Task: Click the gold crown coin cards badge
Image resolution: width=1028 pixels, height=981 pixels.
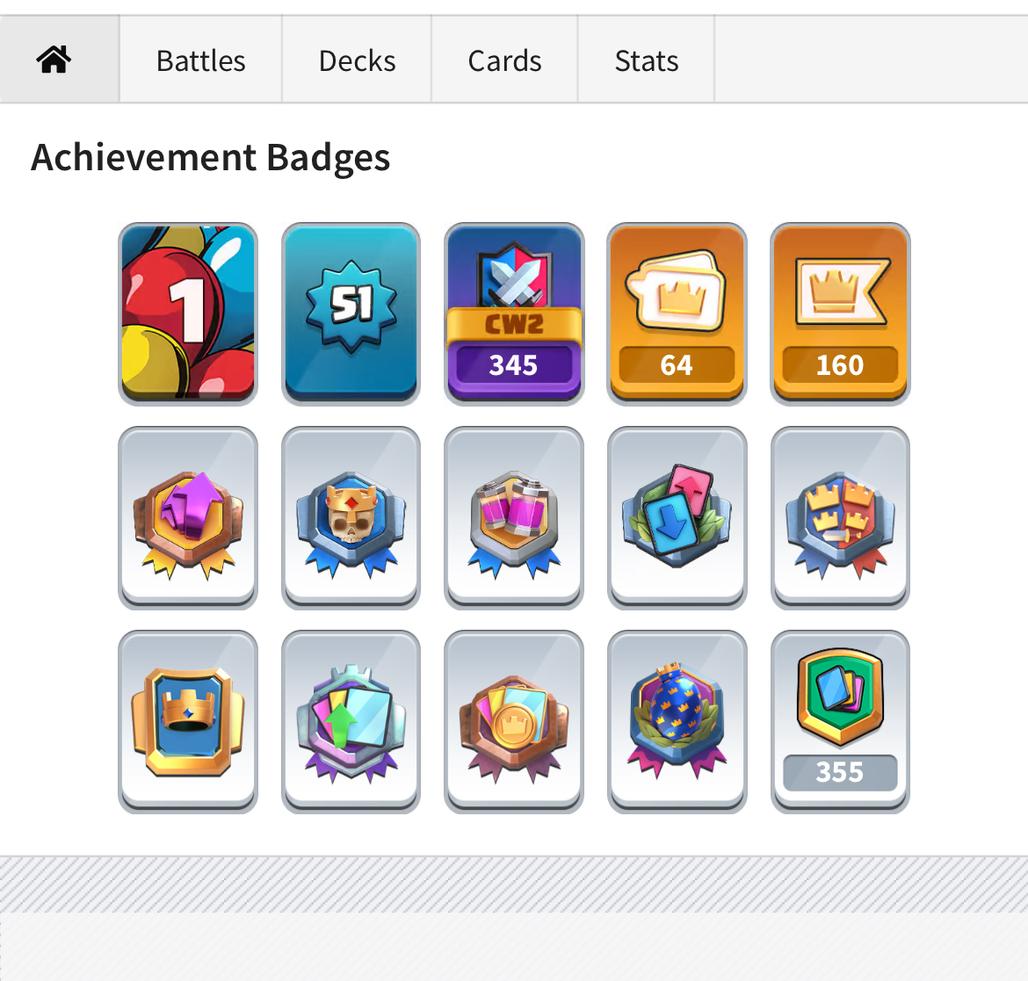Action: point(513,721)
